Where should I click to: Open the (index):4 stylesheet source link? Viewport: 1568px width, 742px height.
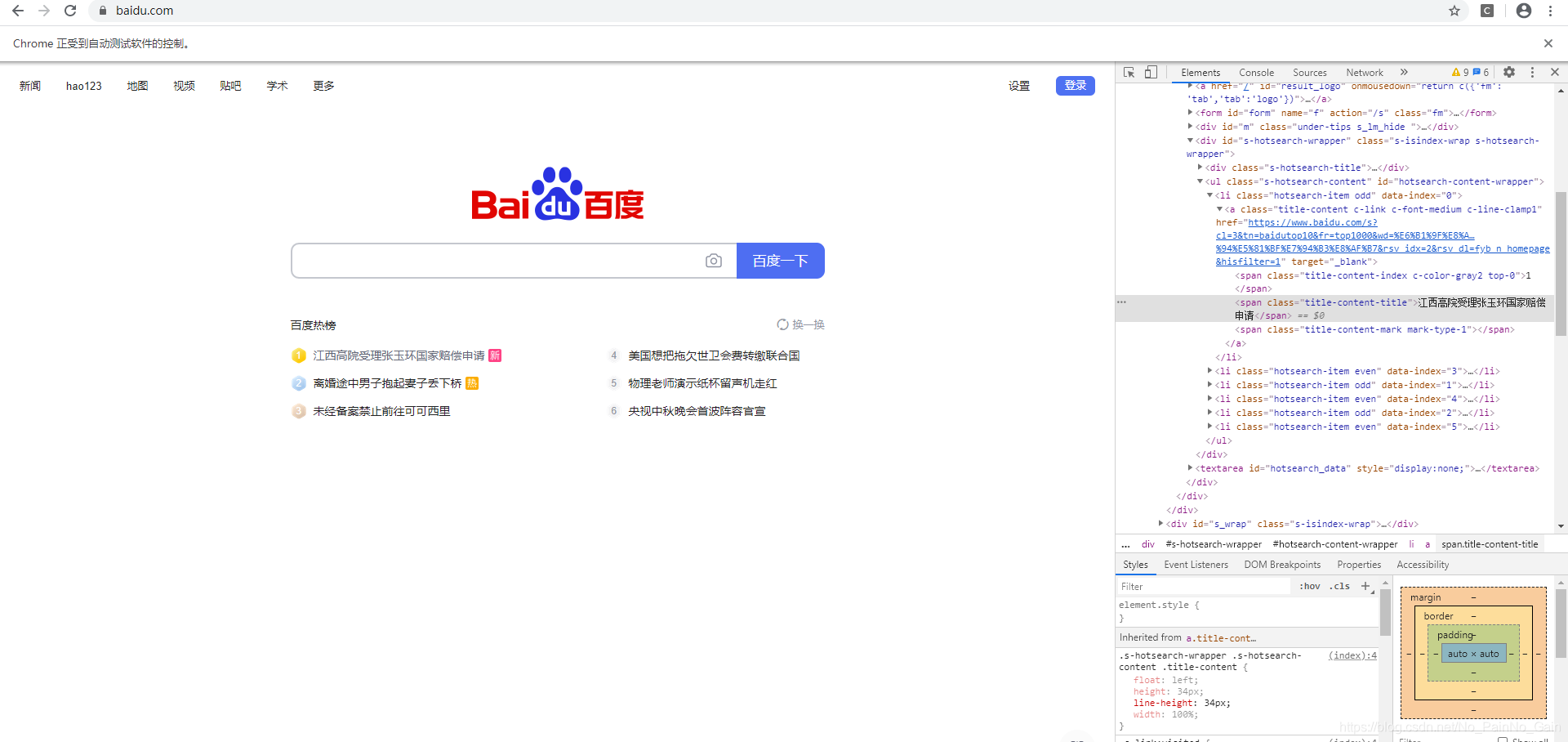coord(1352,655)
